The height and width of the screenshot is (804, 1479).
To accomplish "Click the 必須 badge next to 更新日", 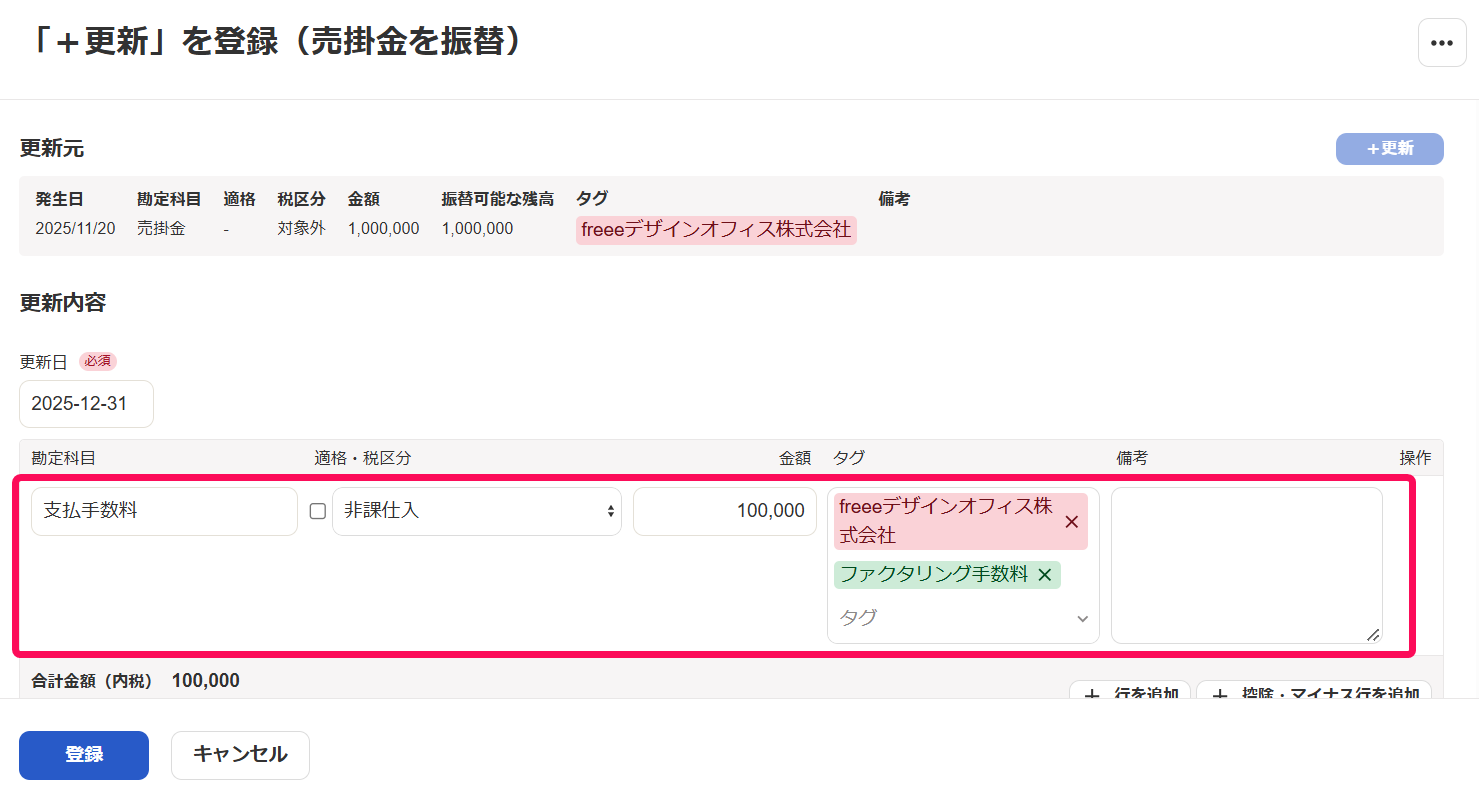I will (x=98, y=361).
